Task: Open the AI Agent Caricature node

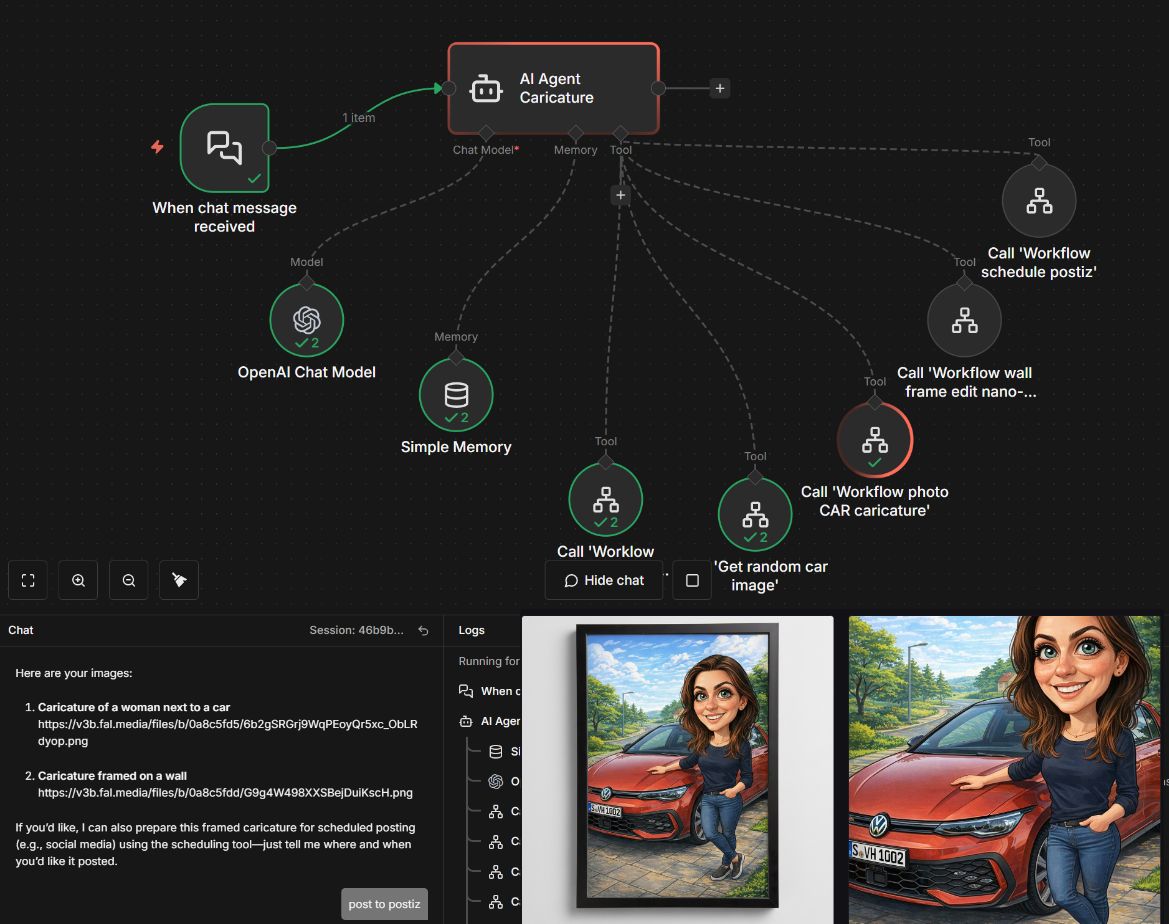Action: (553, 88)
